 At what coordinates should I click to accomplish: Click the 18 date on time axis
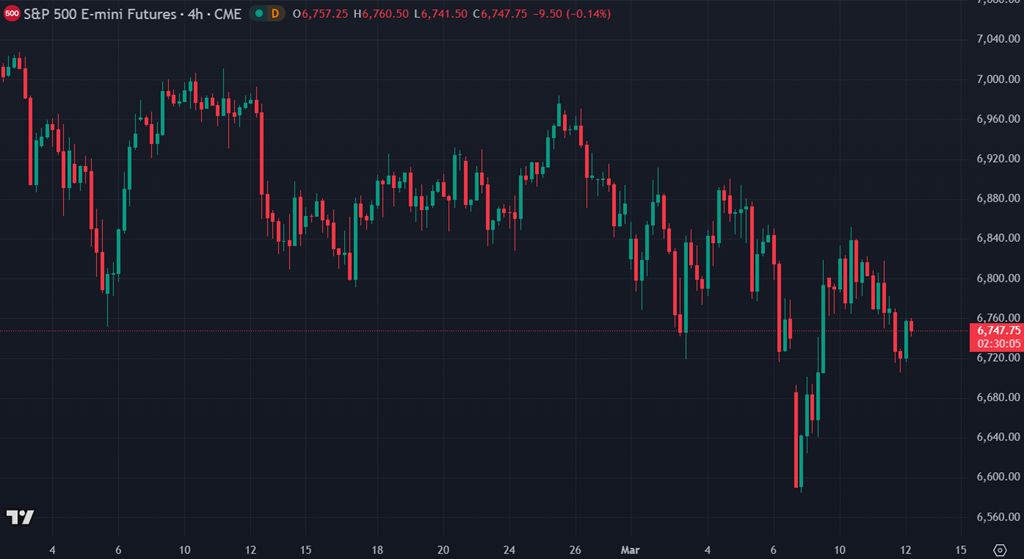pyautogui.click(x=377, y=550)
